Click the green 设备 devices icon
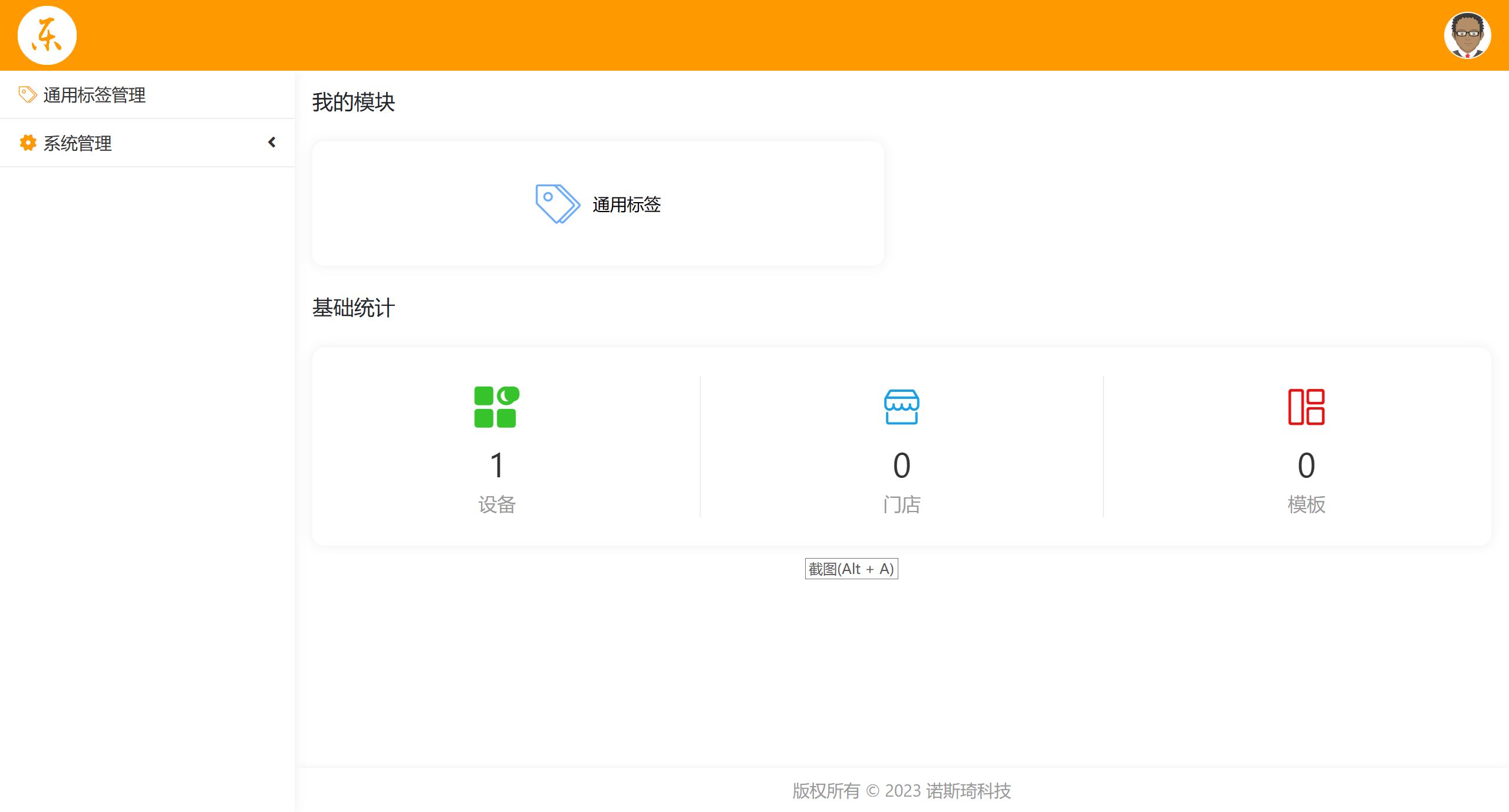Viewport: 1509px width, 812px height. (496, 407)
